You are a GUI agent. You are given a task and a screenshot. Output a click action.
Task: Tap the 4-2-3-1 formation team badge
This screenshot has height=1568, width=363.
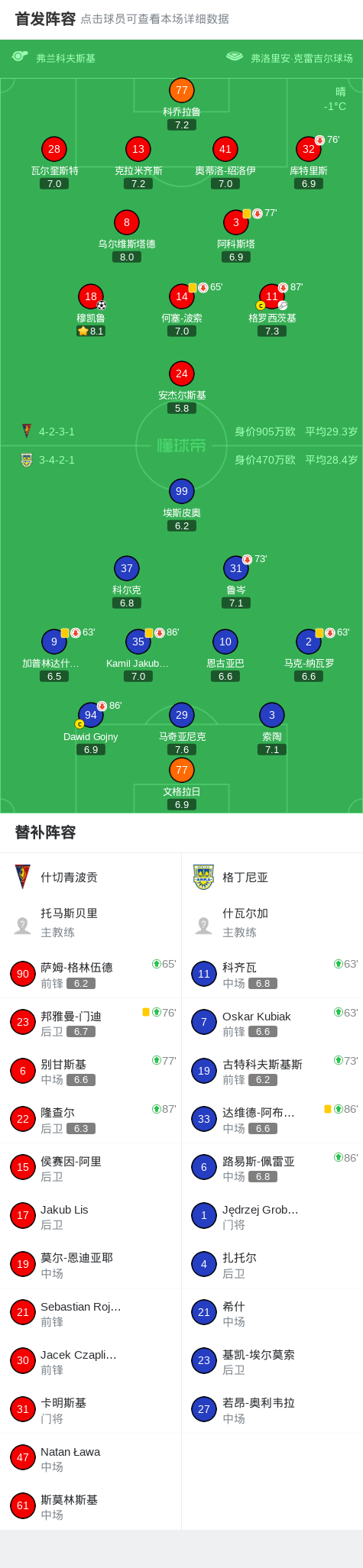(27, 431)
